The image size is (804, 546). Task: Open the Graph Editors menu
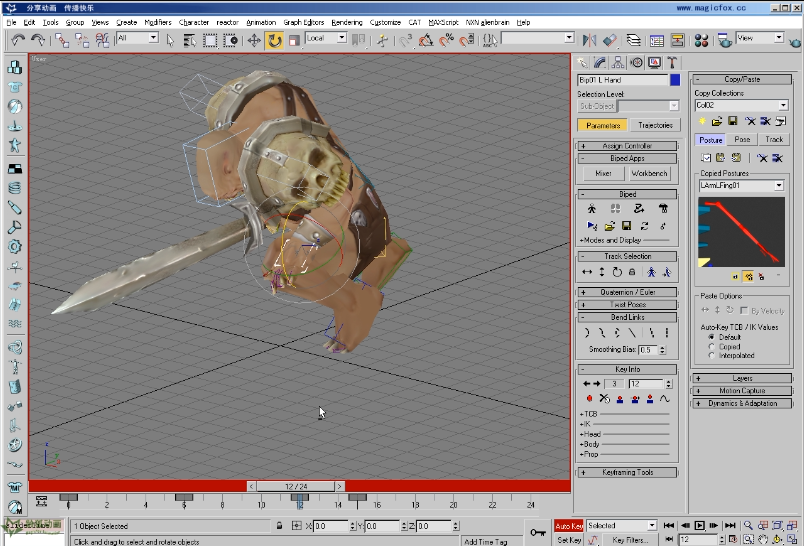click(x=304, y=23)
